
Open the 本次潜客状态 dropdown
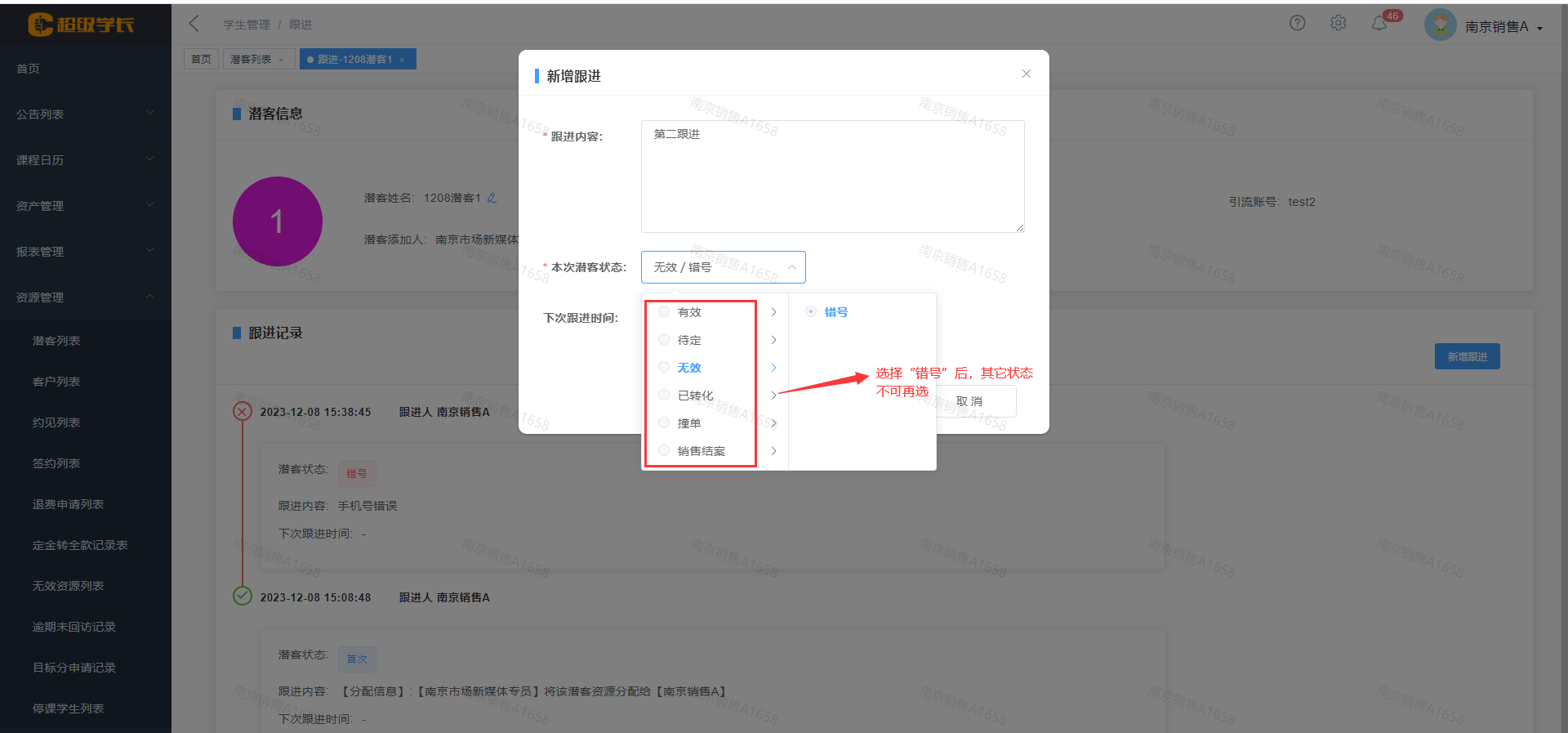pos(723,267)
